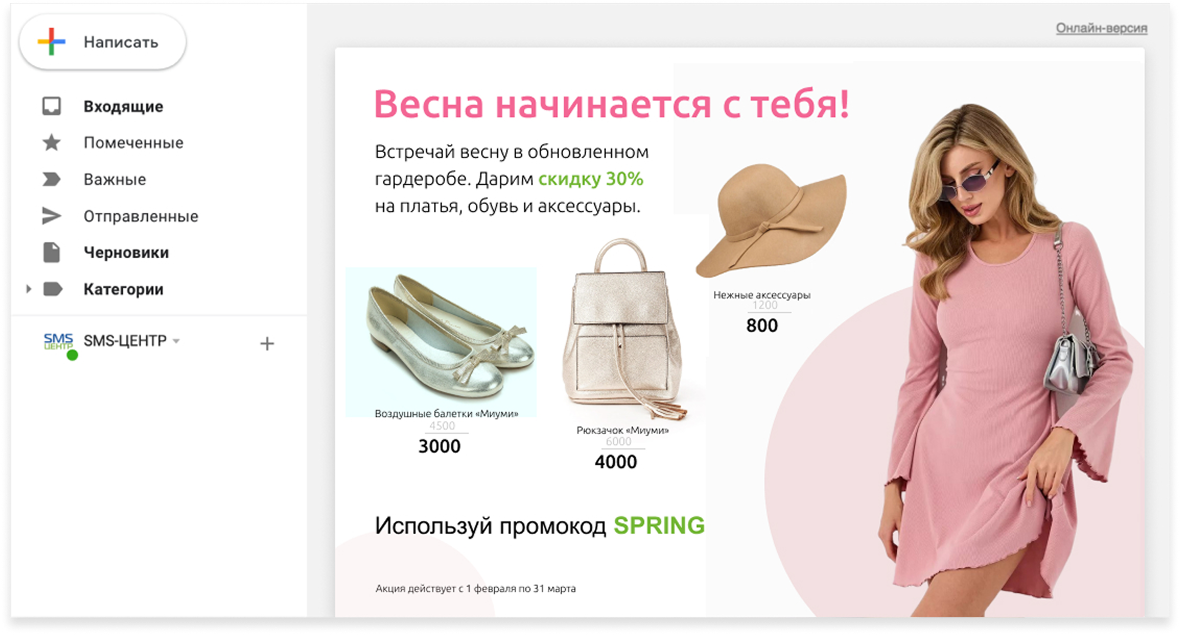Open the Отправленные folder
1180x635 pixels.
pyautogui.click(x=141, y=216)
